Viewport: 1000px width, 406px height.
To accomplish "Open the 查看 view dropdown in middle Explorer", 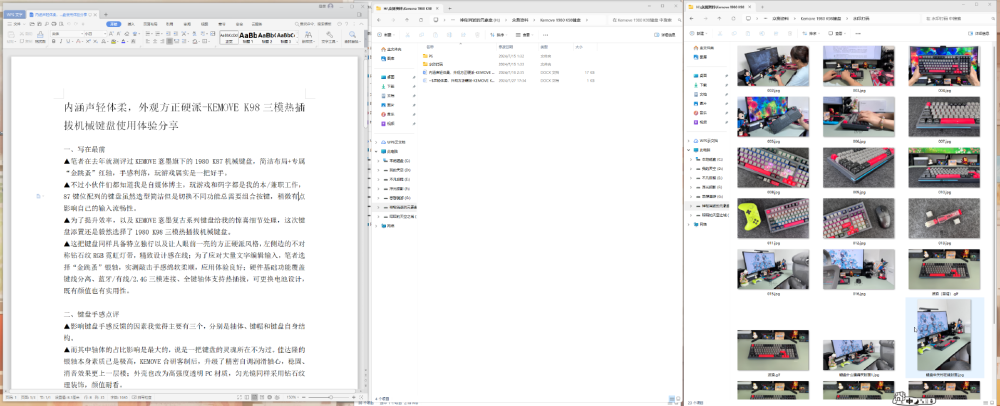I will [524, 35].
